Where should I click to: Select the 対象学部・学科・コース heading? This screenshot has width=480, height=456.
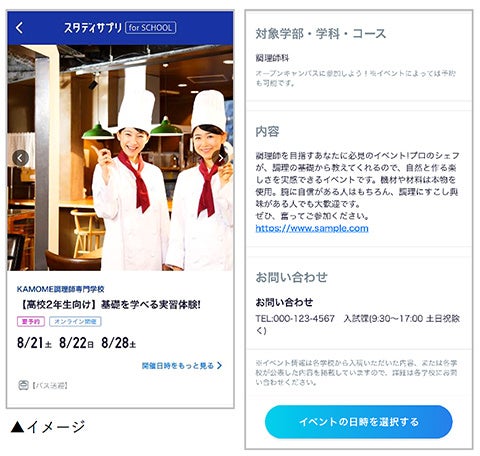pyautogui.click(x=321, y=34)
